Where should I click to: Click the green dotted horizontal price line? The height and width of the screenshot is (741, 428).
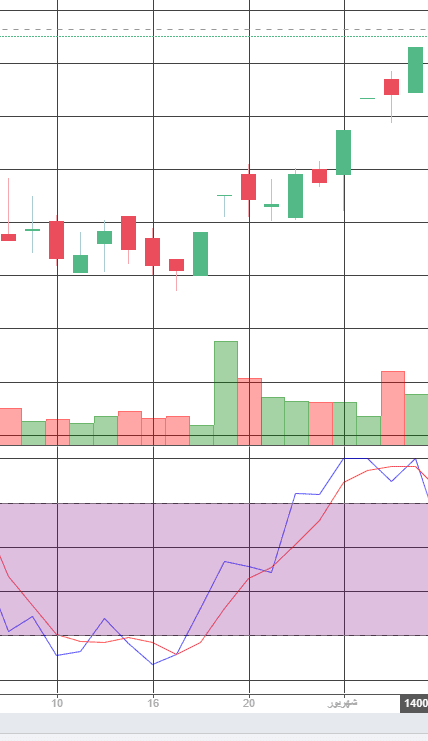[214, 36]
